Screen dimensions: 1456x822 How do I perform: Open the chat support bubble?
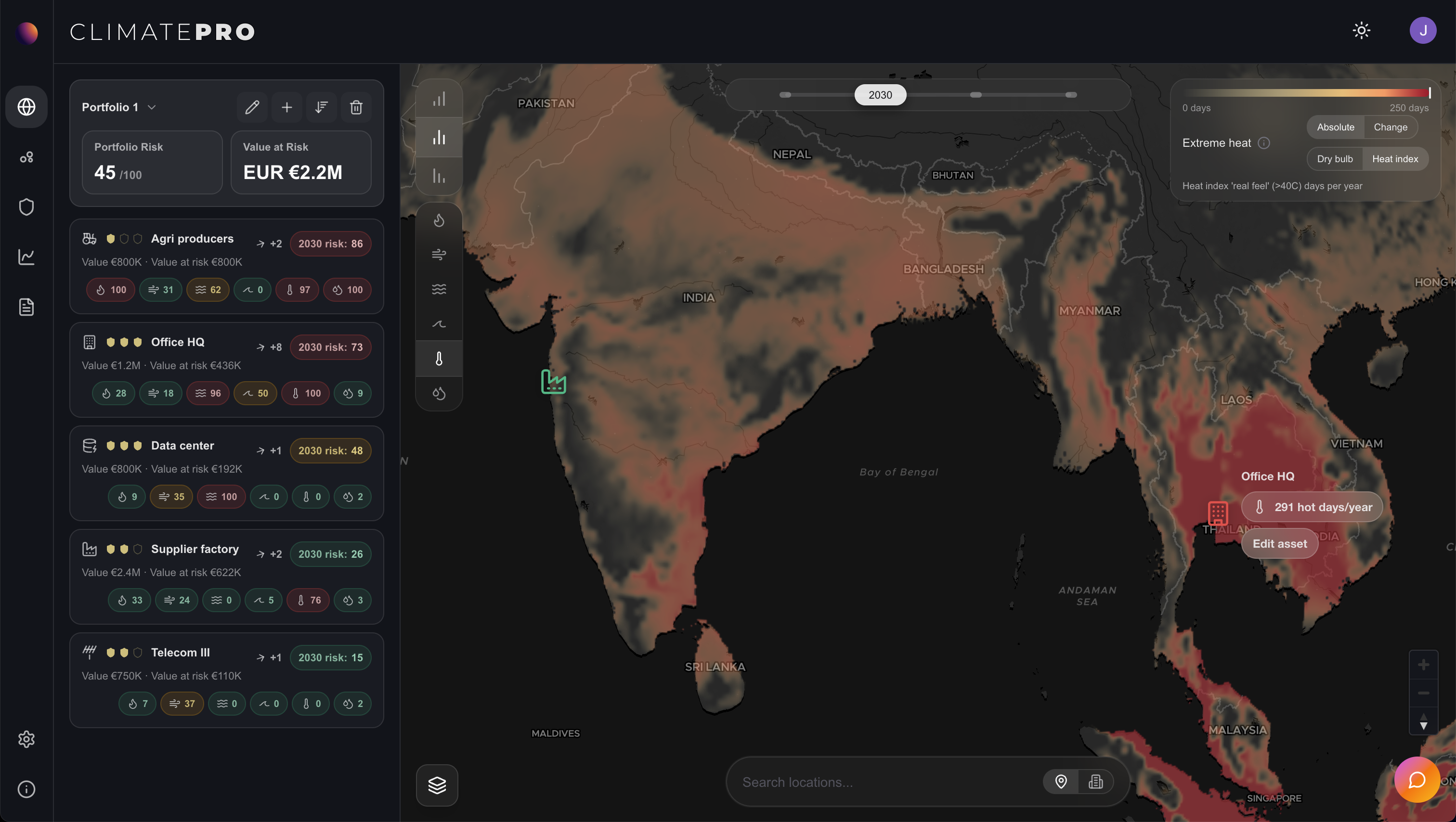coord(1417,780)
